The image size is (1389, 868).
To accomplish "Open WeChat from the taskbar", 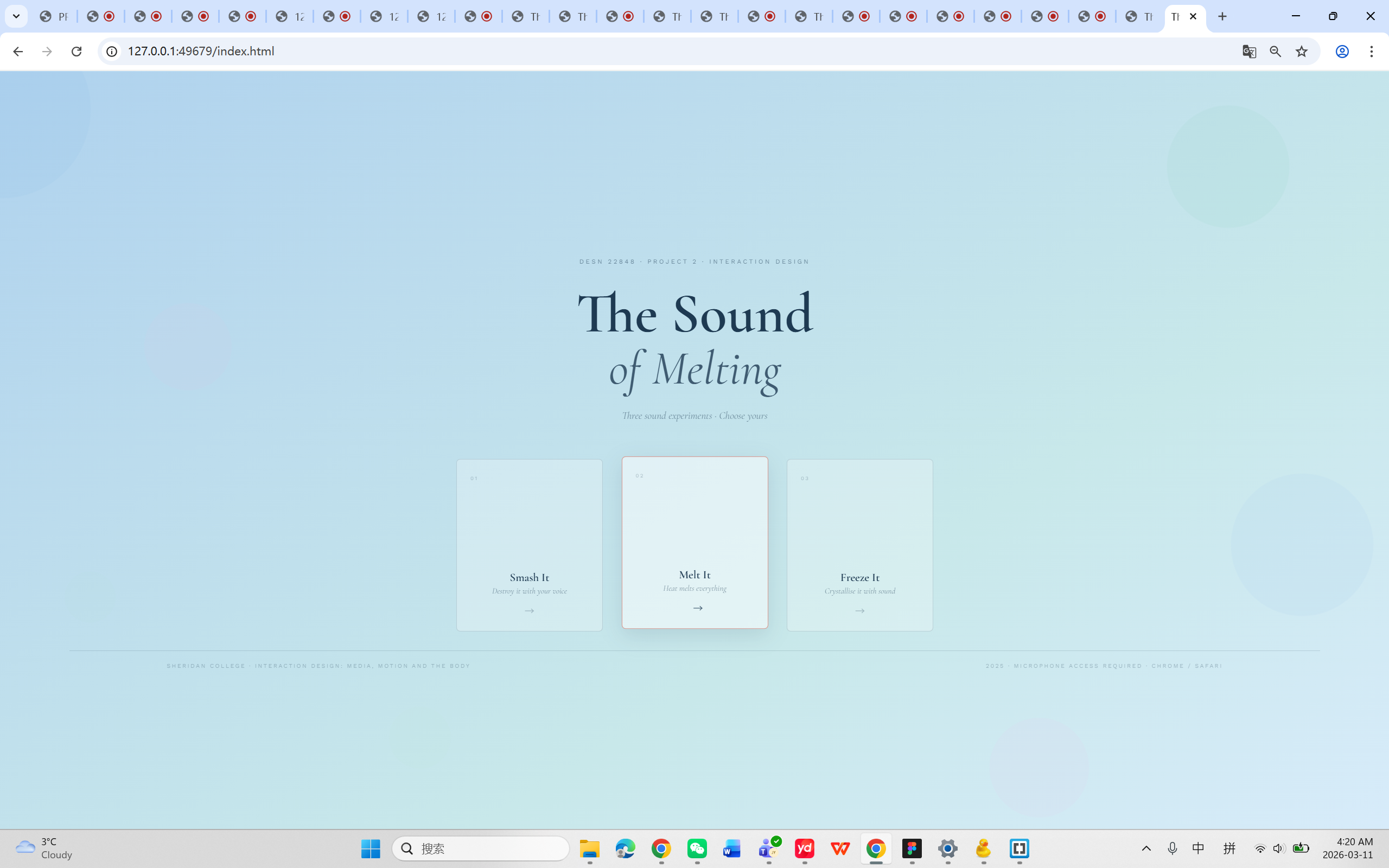I will (697, 848).
